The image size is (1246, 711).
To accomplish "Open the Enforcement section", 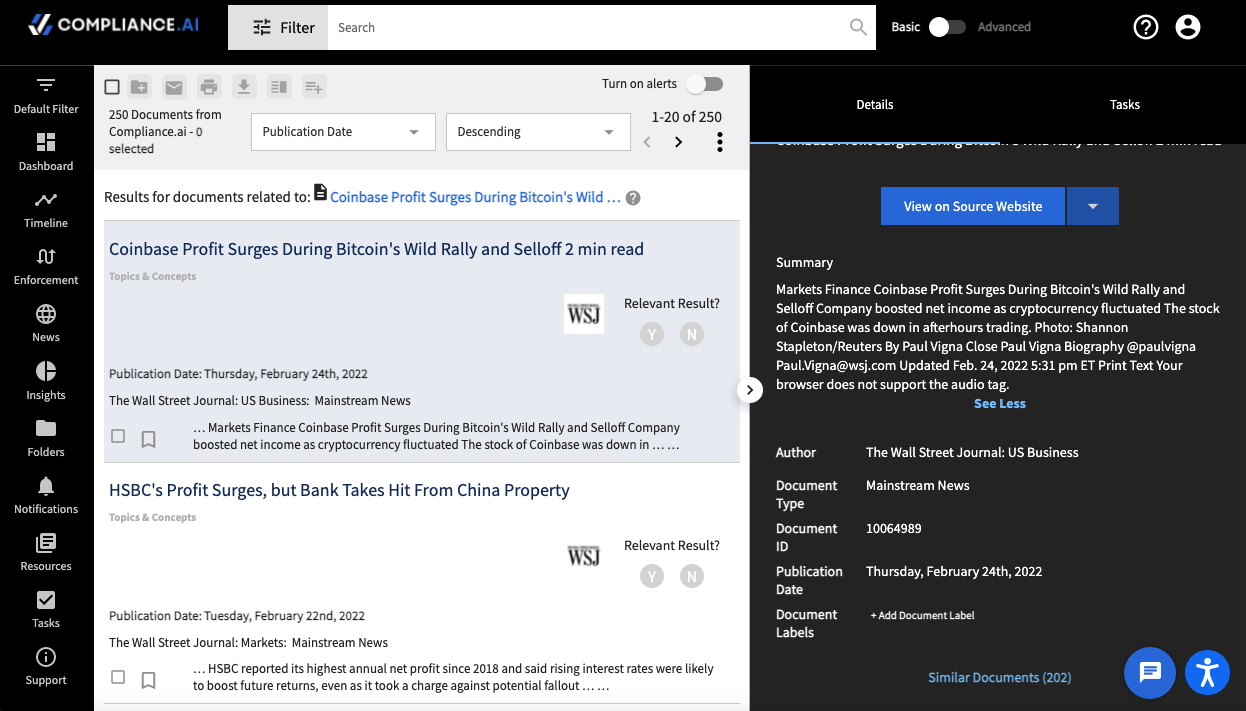I will 45,266.
